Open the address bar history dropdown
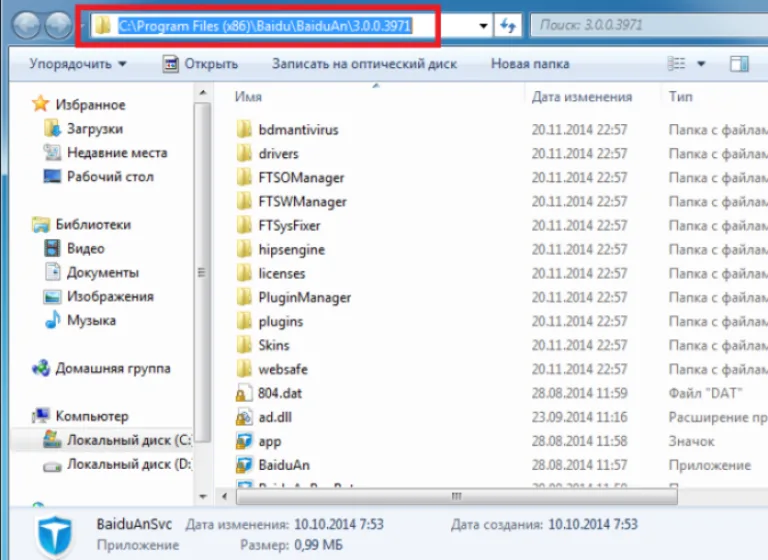768x560 pixels. coord(483,25)
